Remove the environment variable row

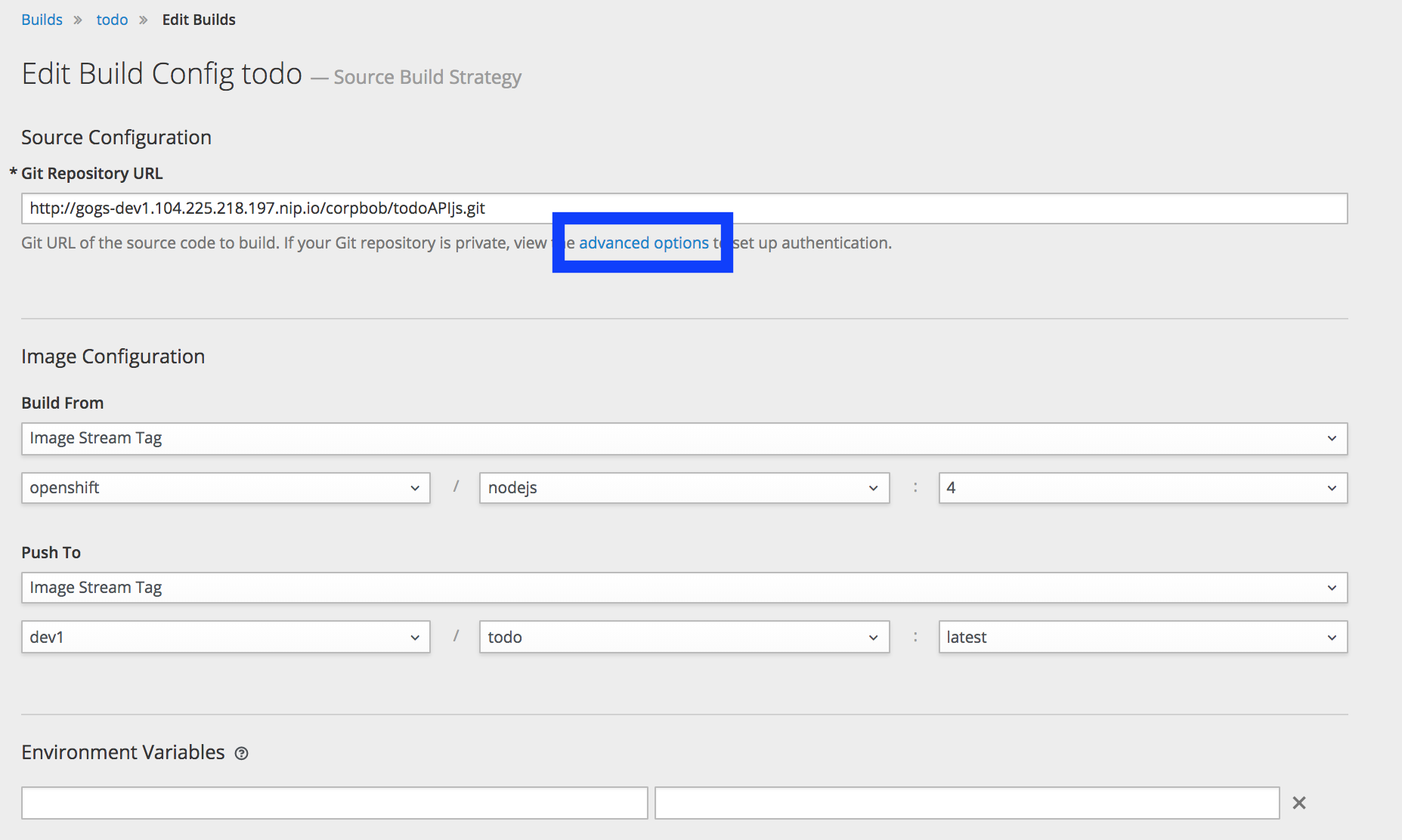point(1299,803)
